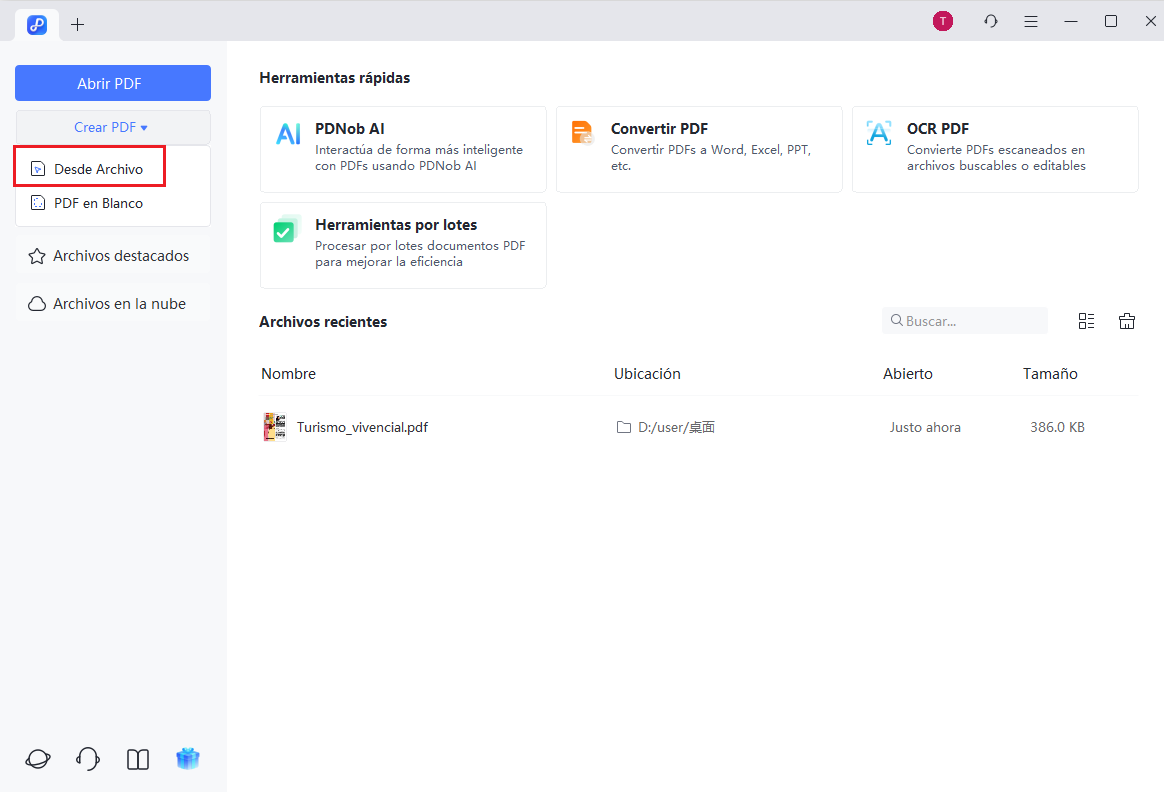
Task: Clear recent files with trash icon
Action: [x=1127, y=320]
